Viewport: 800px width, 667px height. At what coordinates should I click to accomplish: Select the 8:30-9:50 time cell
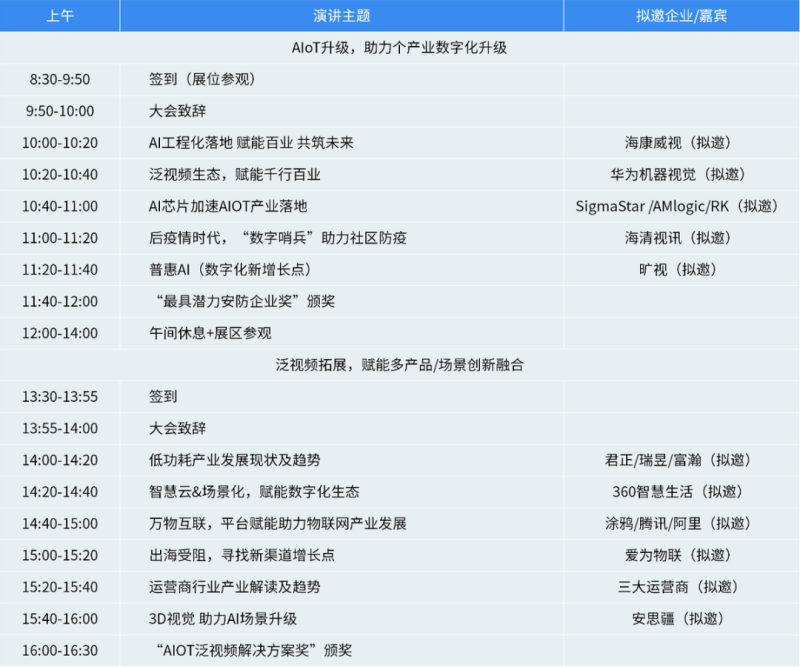point(59,79)
